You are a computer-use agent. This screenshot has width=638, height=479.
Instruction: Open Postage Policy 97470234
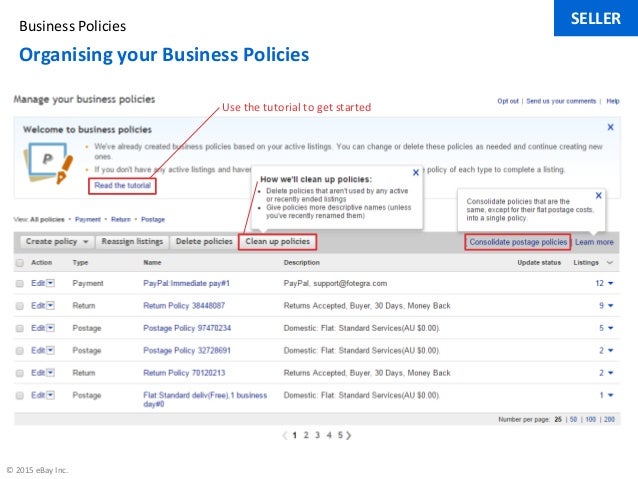187,328
